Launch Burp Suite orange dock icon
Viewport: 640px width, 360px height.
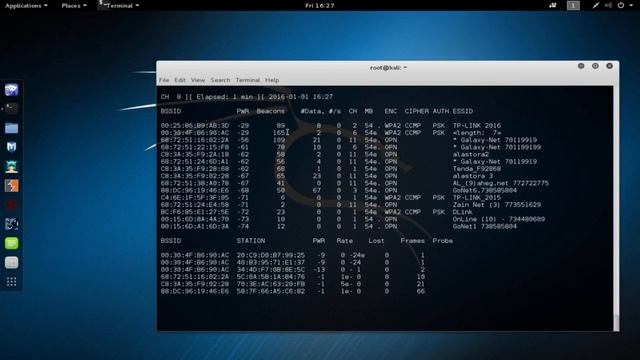(11, 186)
